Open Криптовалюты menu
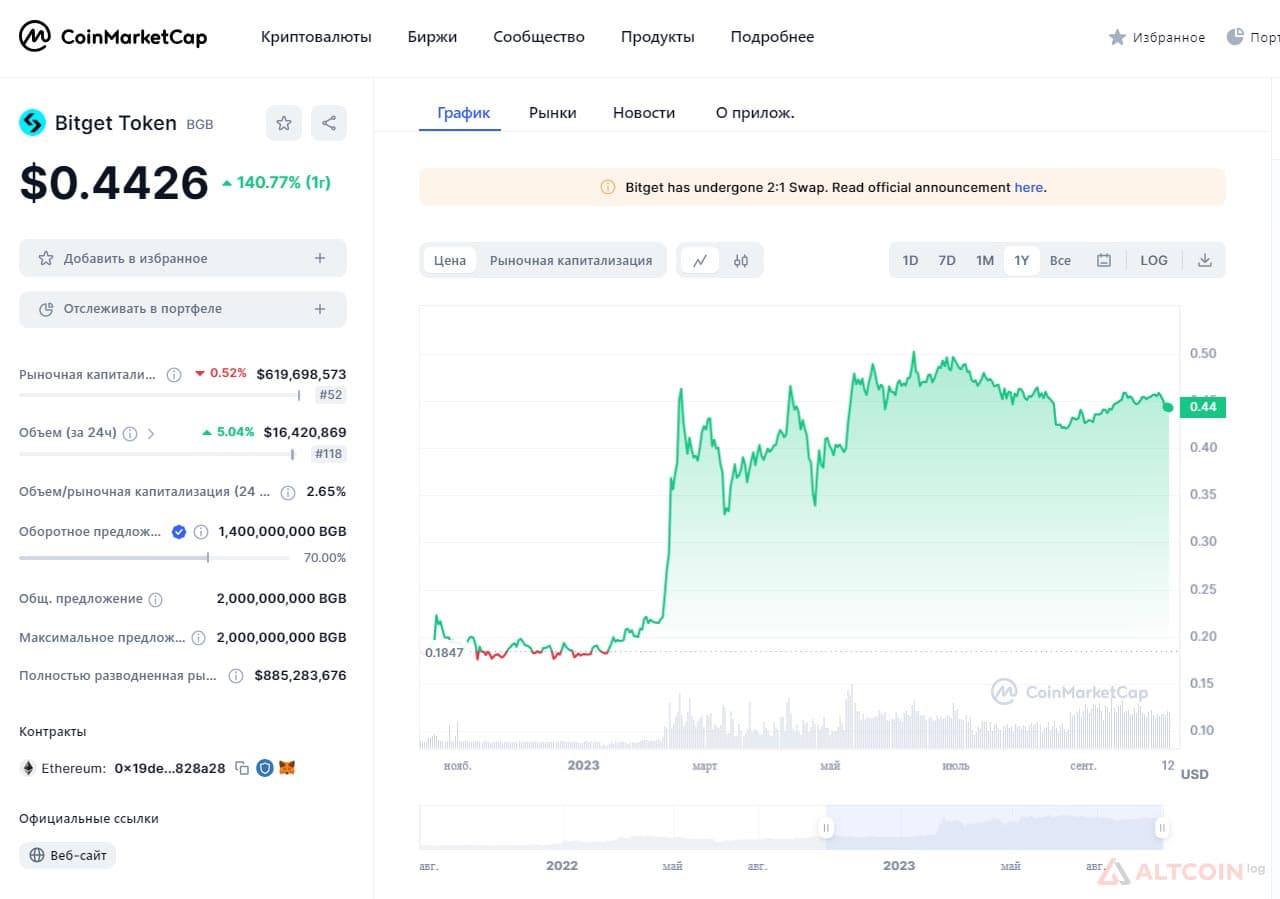 [316, 37]
